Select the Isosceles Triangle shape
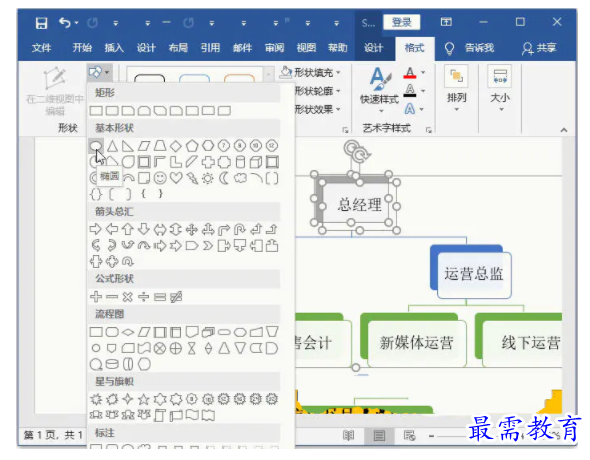The width and height of the screenshot is (590, 460). click(x=112, y=146)
